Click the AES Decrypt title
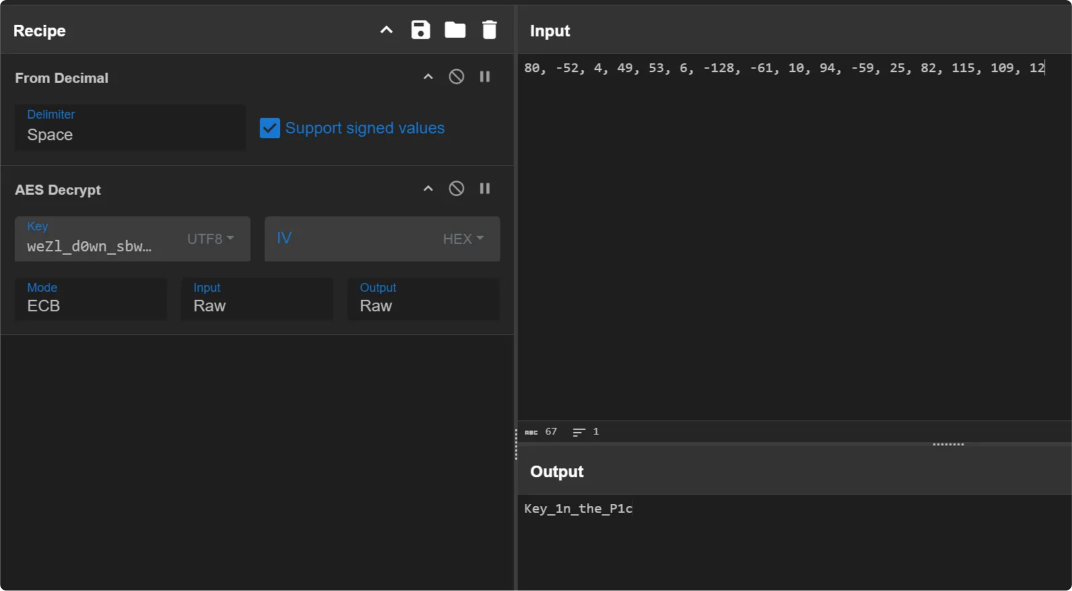 [58, 189]
